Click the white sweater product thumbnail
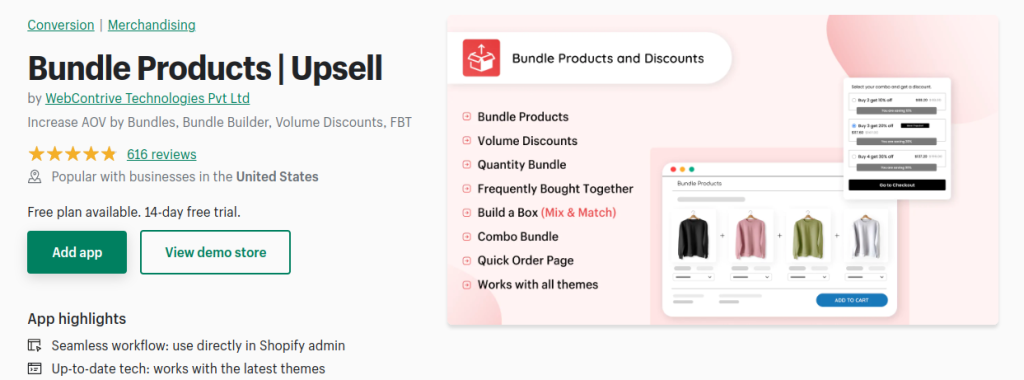Screen dimensions: 1024x380 coord(866,236)
